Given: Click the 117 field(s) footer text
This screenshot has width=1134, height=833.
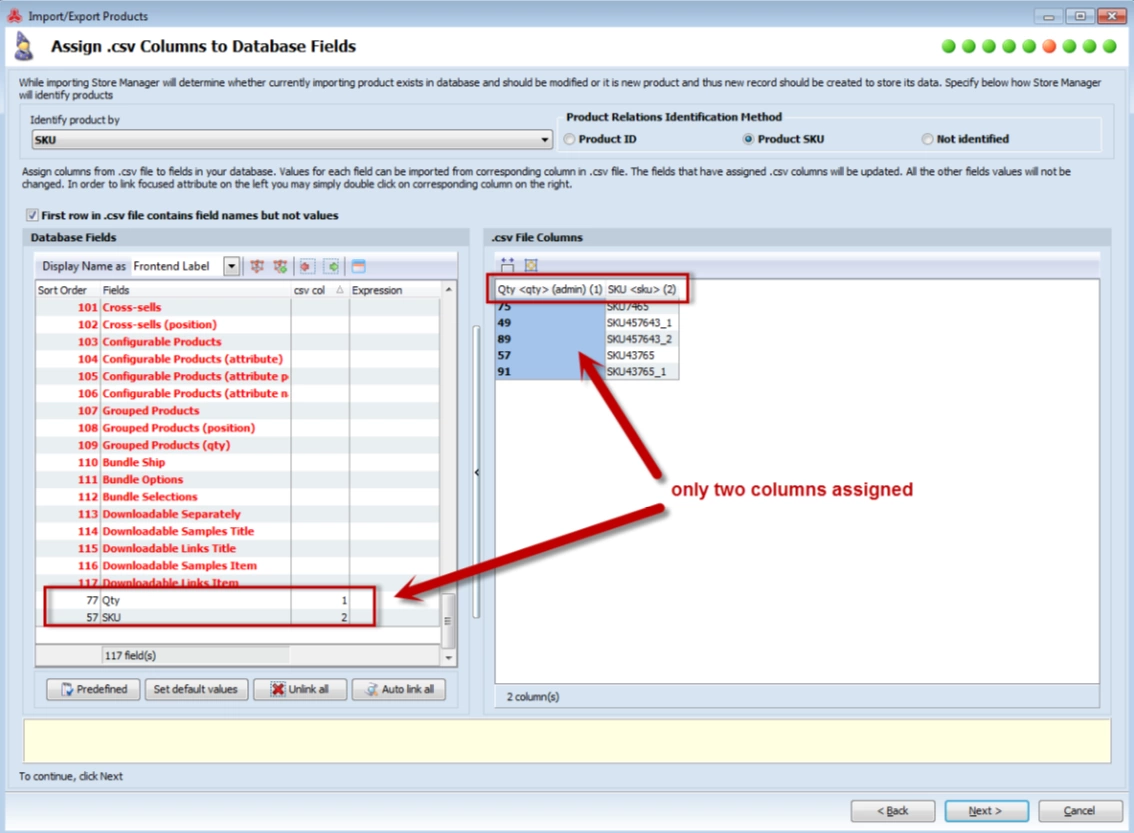Looking at the screenshot, I should pyautogui.click(x=130, y=656).
